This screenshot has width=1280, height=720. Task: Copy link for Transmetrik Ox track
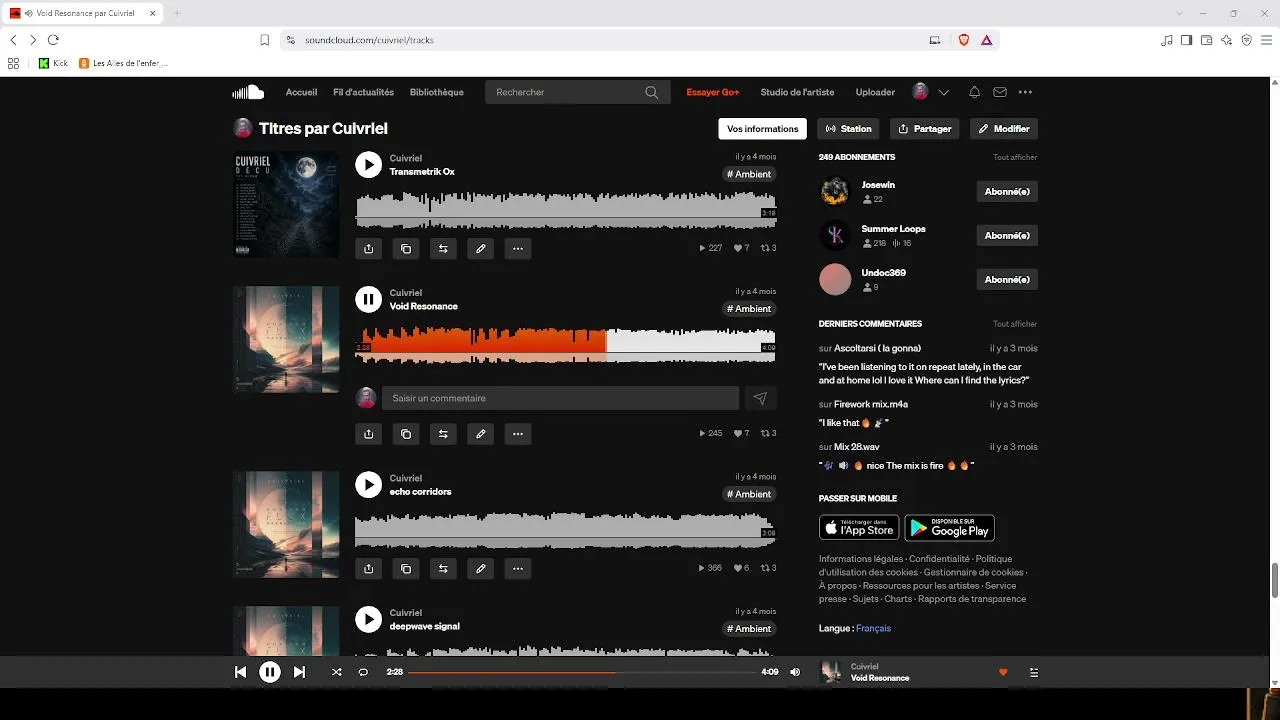[x=406, y=249]
